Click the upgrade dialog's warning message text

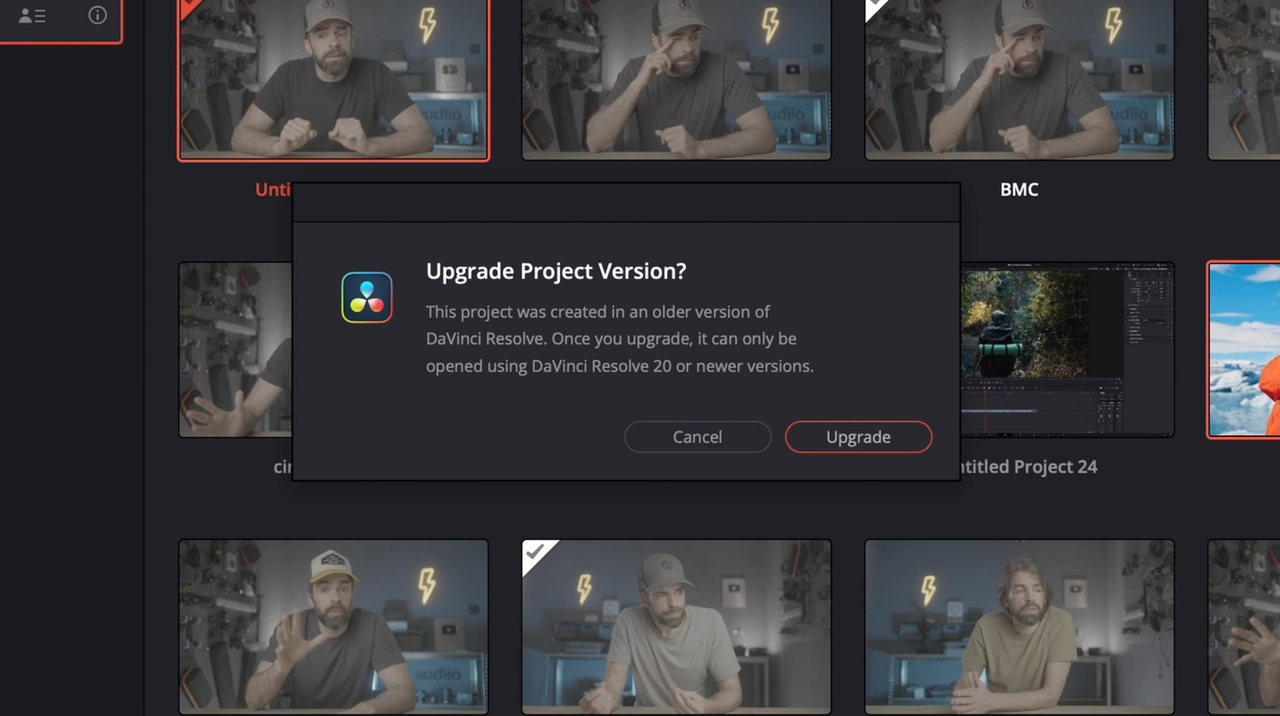pos(620,339)
